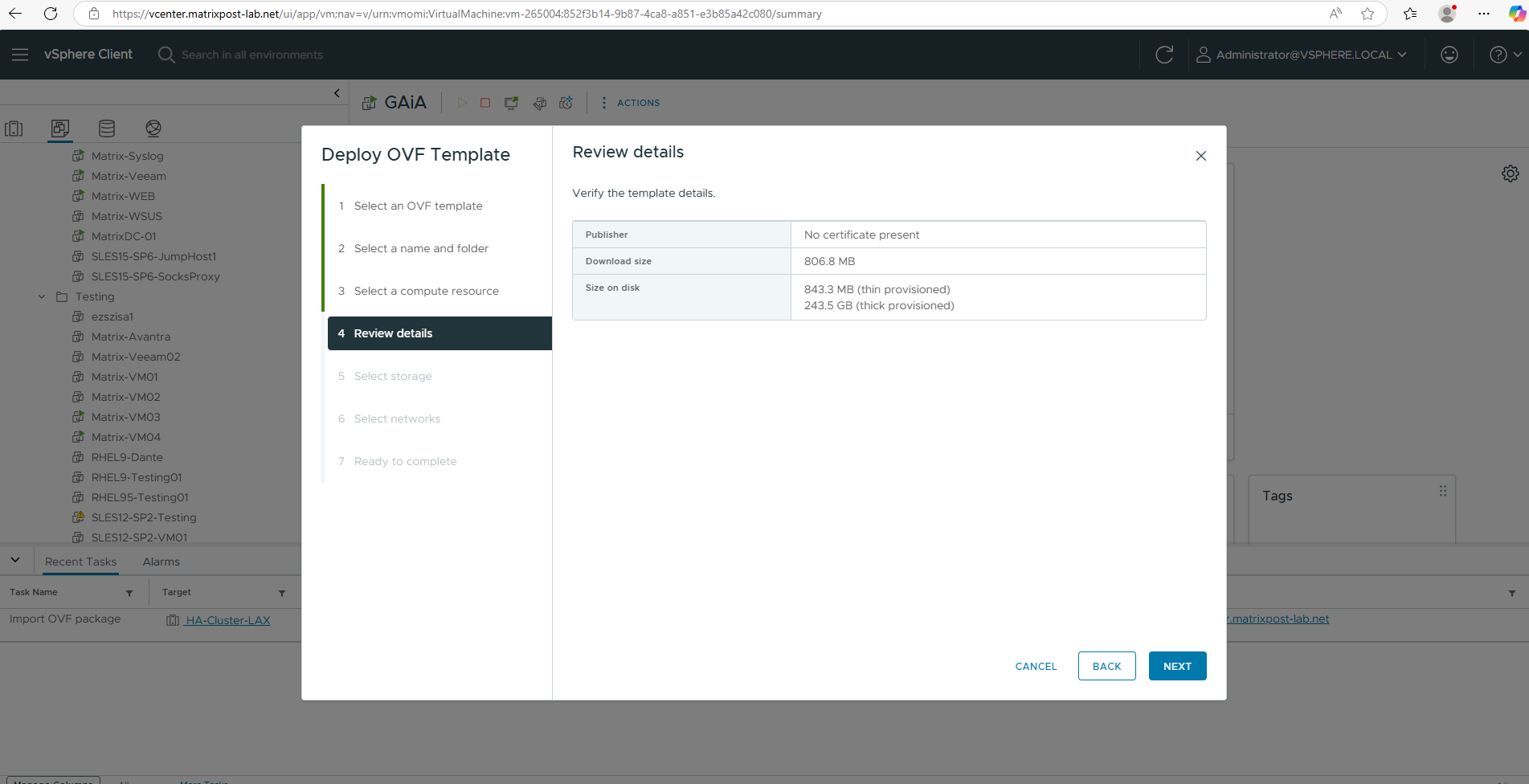Screen dimensions: 1529x784
Task: Filter the Task Name column
Action: tap(129, 593)
